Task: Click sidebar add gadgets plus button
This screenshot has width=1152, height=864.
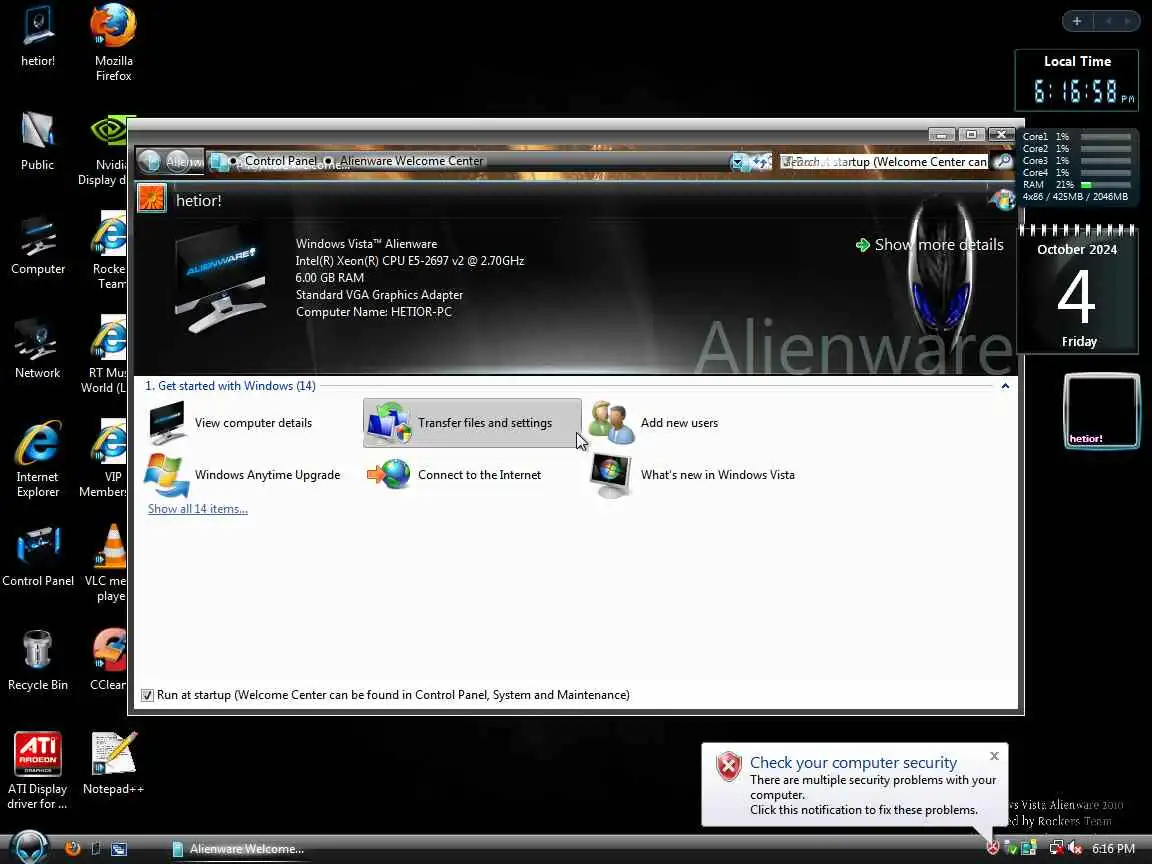Action: click(x=1077, y=21)
